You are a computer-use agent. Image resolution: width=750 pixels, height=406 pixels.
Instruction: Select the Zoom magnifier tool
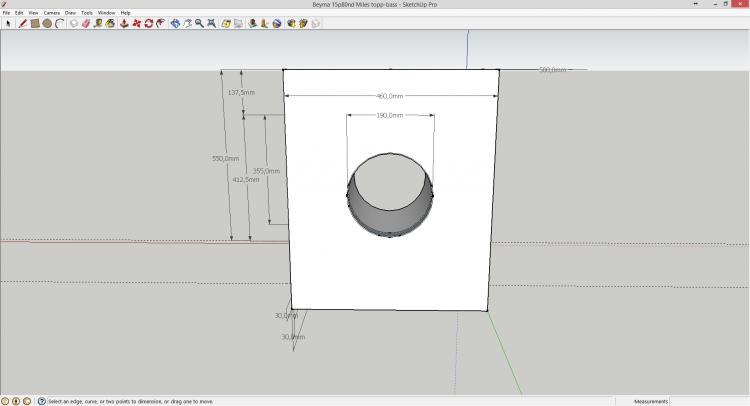(x=200, y=22)
